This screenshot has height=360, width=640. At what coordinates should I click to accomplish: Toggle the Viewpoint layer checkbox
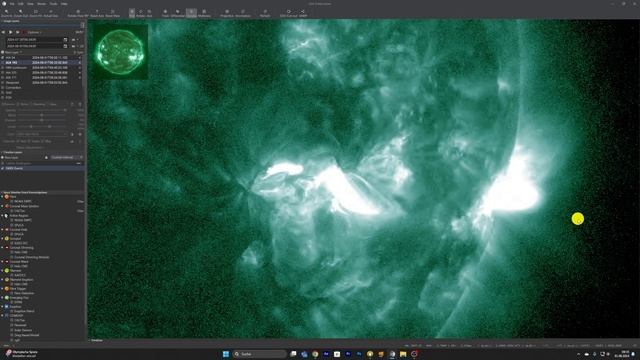pyautogui.click(x=3, y=82)
